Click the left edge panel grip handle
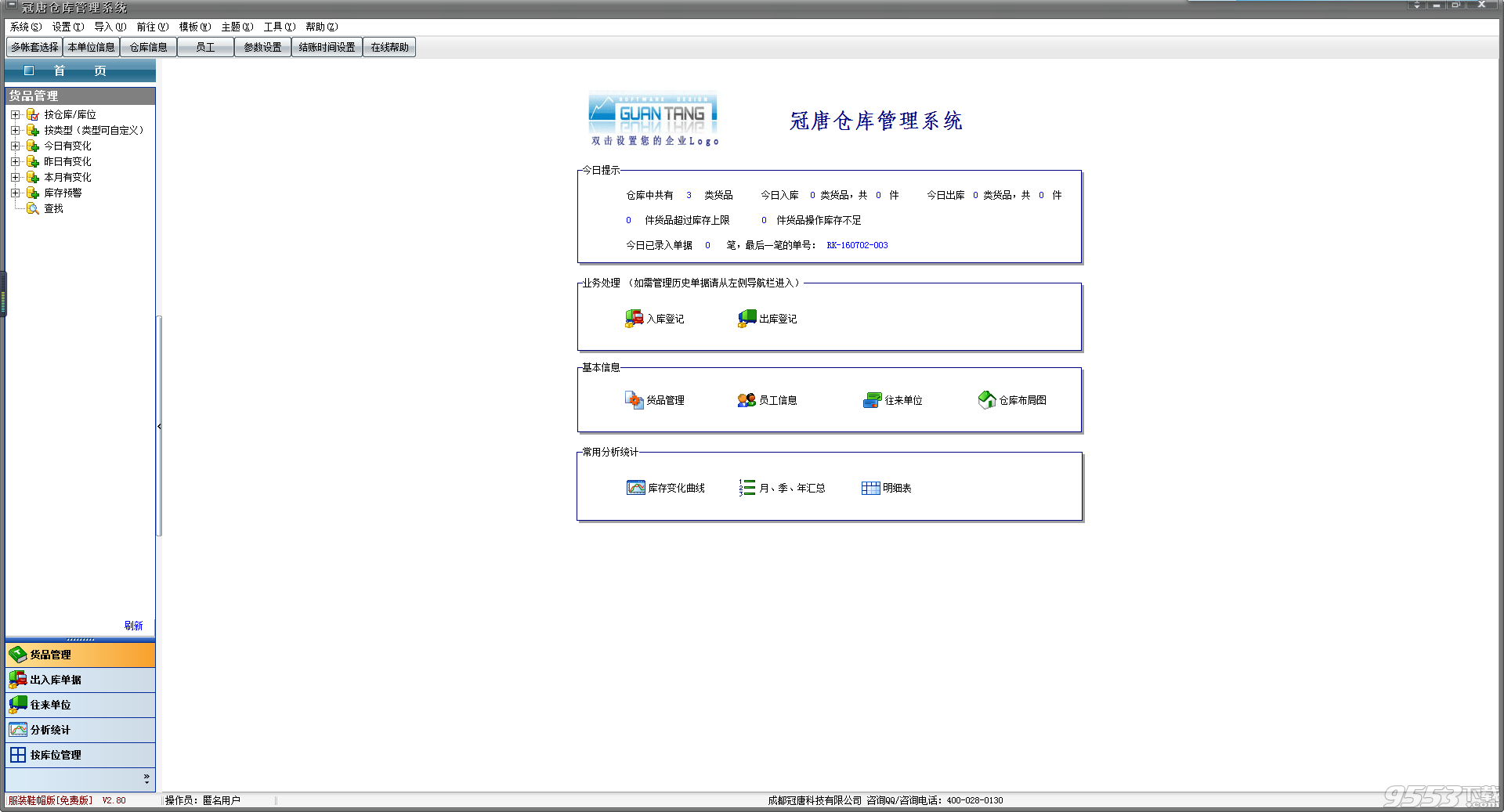 [3, 294]
